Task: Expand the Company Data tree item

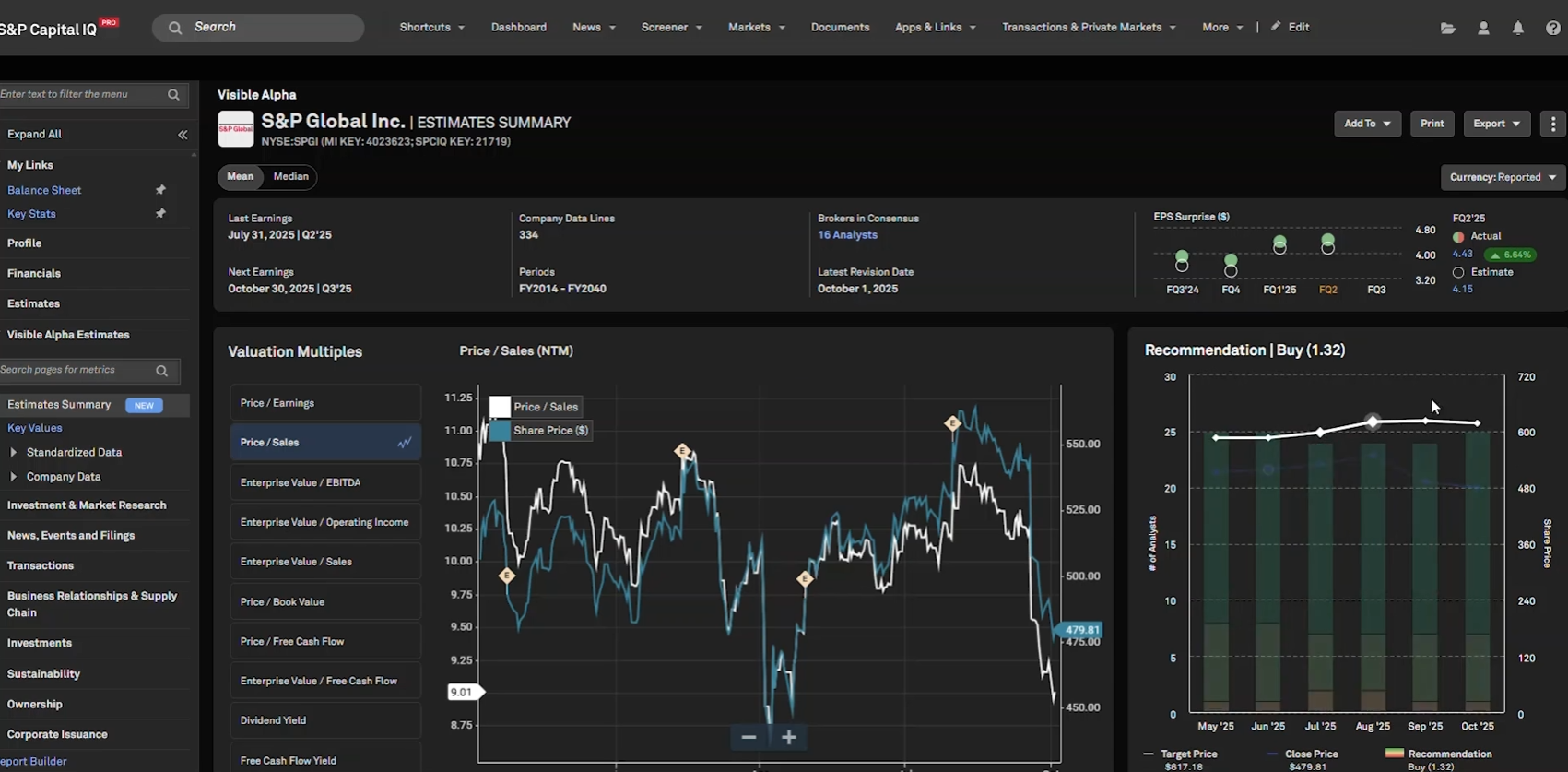Action: pyautogui.click(x=13, y=477)
